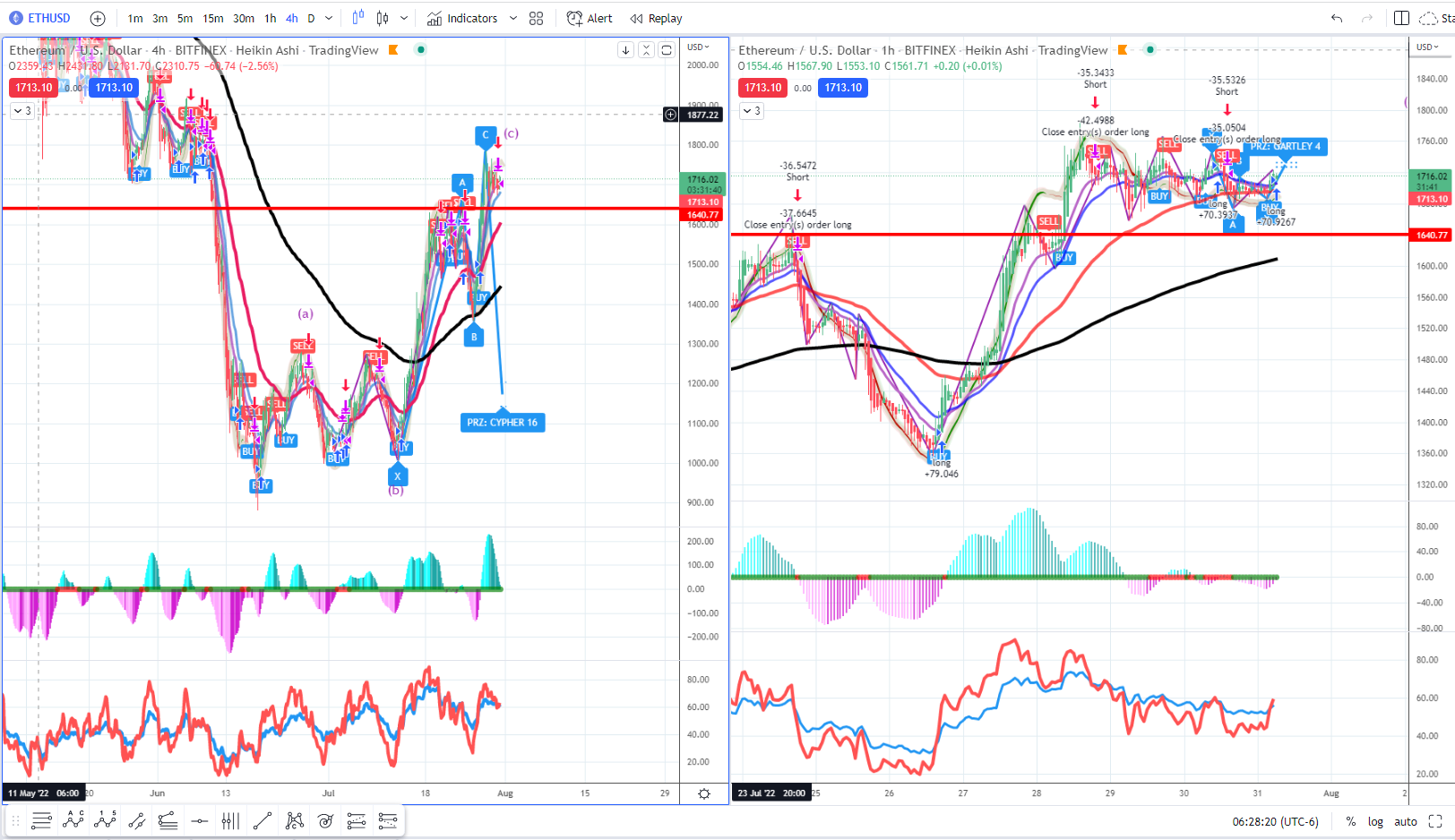Click the Ethereum 1h chart title text

pyautogui.click(x=923, y=50)
